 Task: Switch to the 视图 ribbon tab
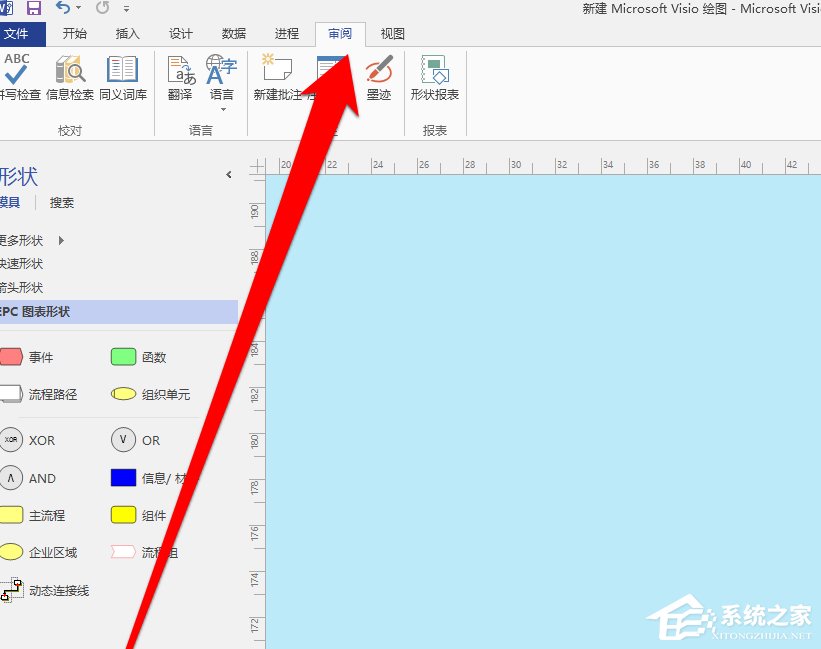(392, 33)
